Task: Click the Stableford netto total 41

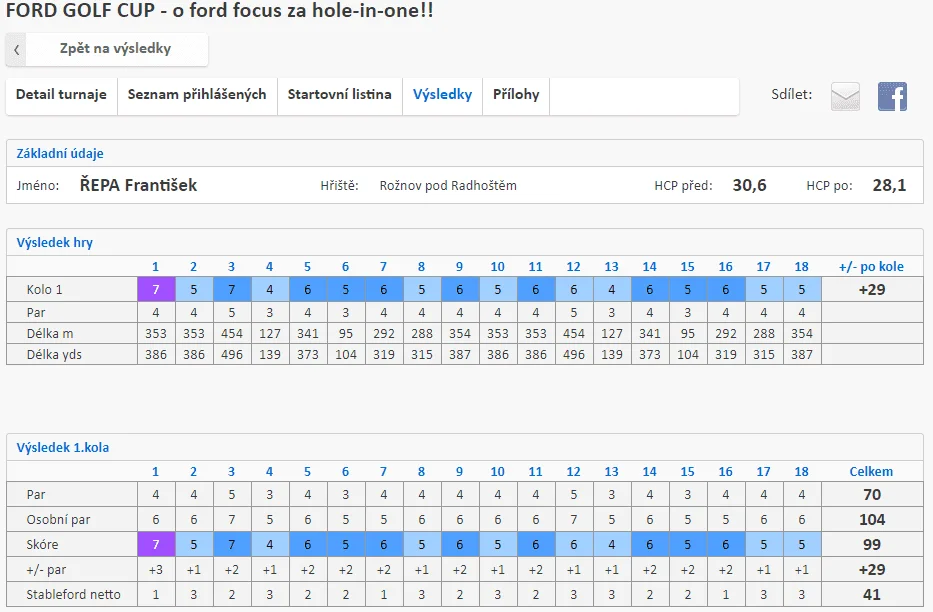Action: tap(872, 595)
